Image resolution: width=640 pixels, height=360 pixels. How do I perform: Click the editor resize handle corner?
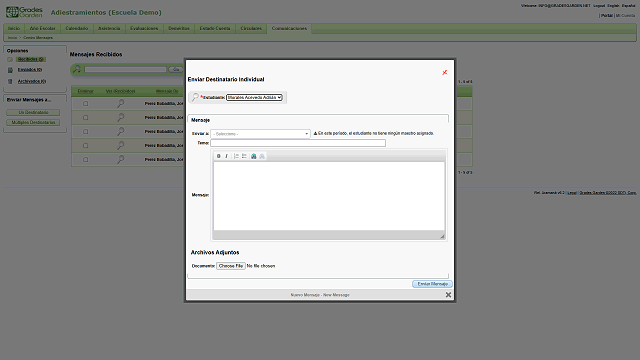(442, 236)
